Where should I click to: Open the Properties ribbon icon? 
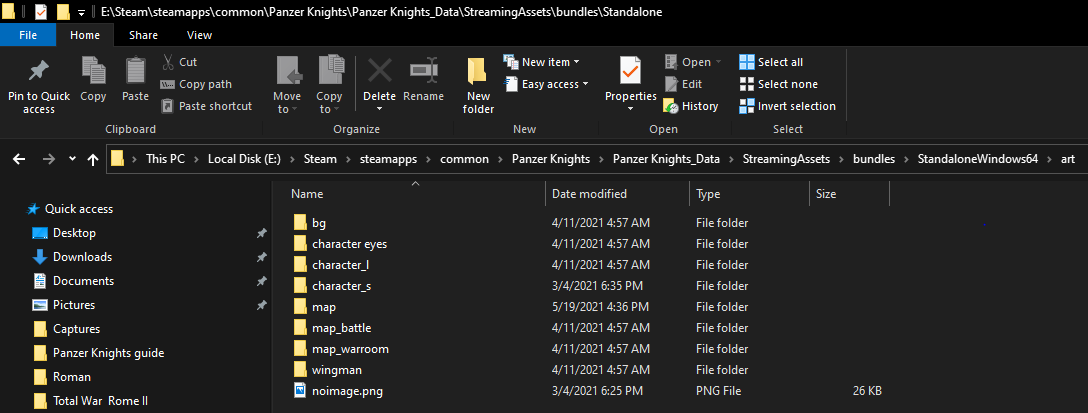(630, 72)
